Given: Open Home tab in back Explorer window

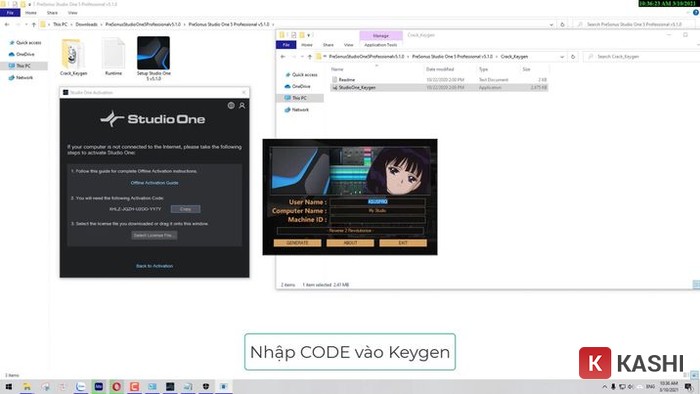Looking at the screenshot, I should point(31,12).
